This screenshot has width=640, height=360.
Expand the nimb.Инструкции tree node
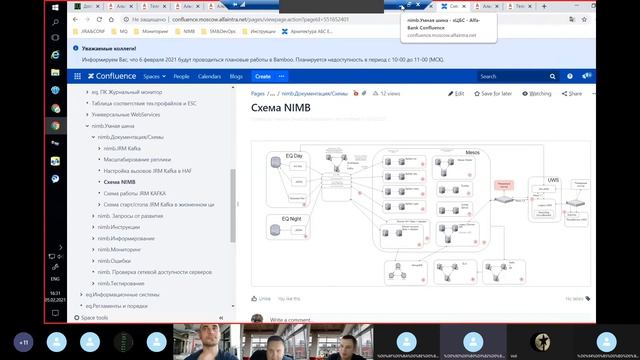click(93, 227)
